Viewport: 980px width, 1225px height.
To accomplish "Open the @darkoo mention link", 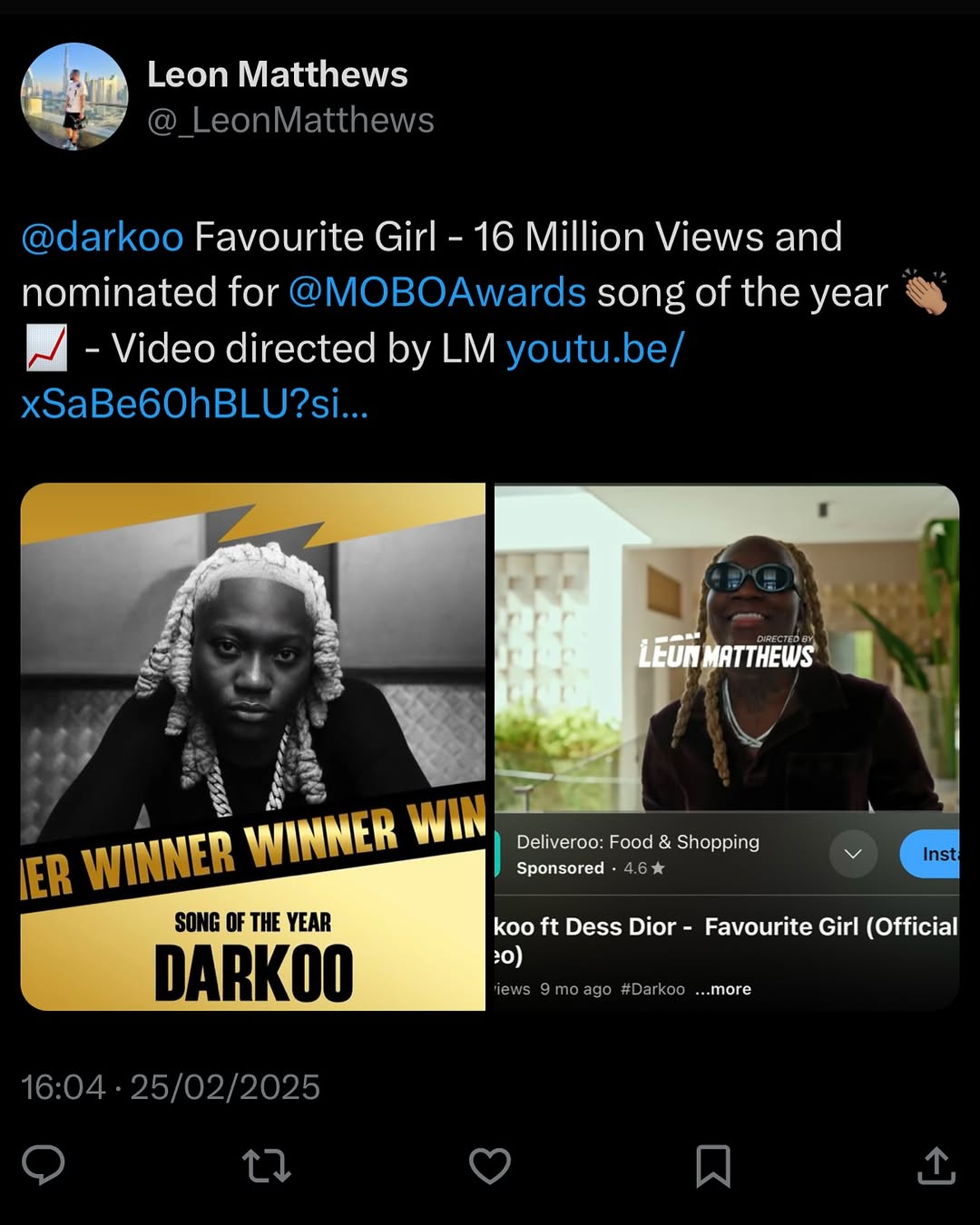I will click(103, 237).
